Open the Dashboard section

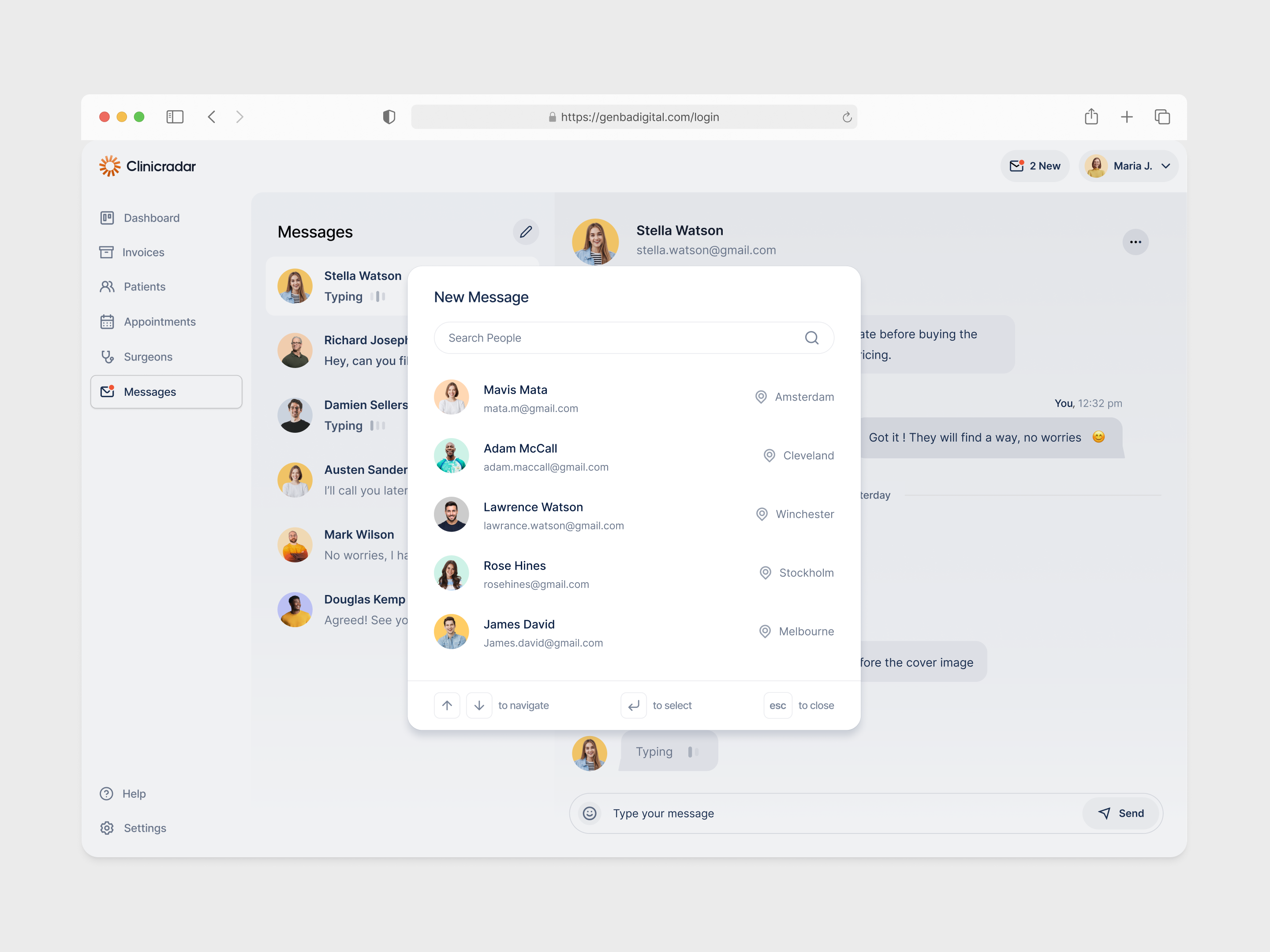tap(107, 217)
